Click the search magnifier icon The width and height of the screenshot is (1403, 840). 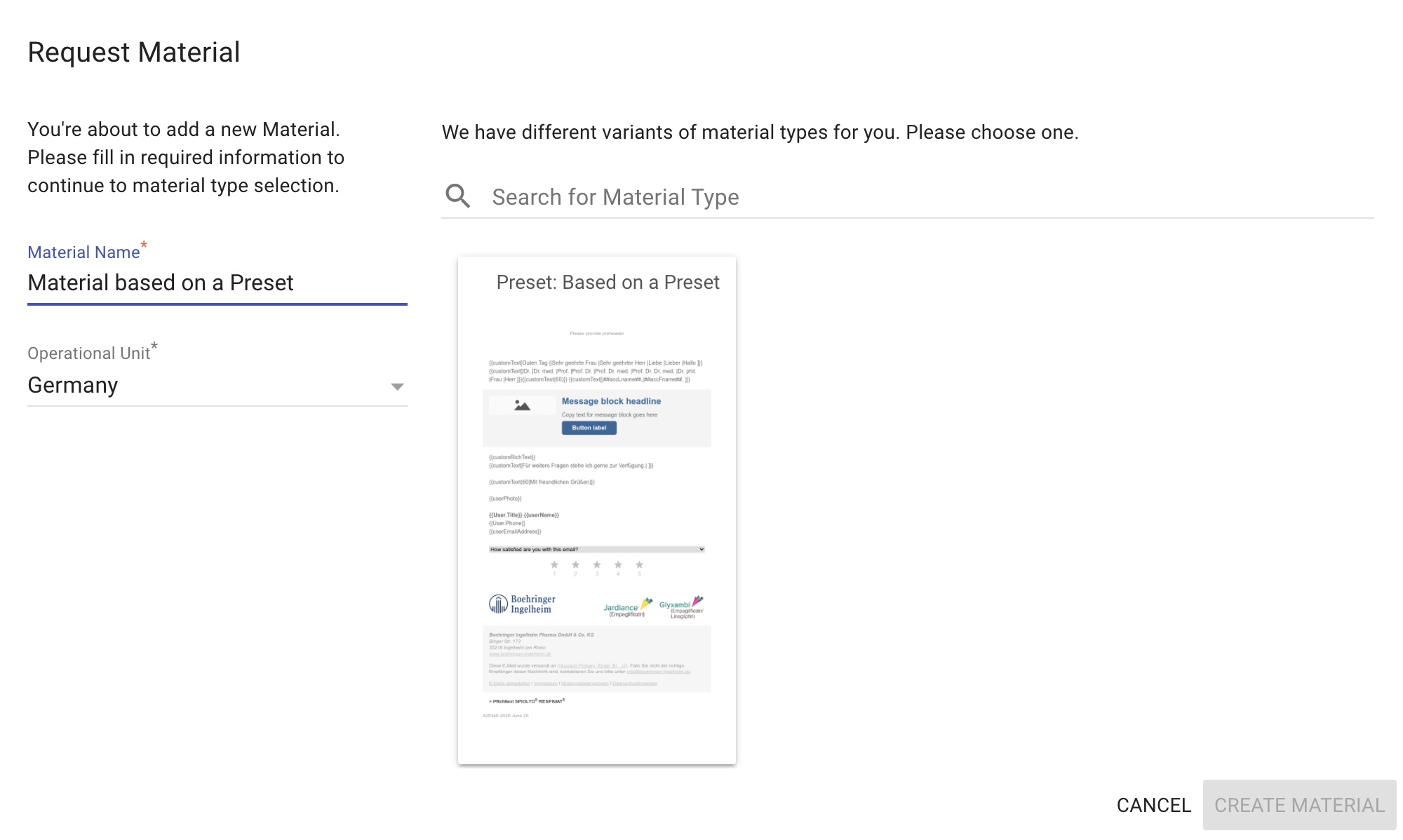[458, 196]
